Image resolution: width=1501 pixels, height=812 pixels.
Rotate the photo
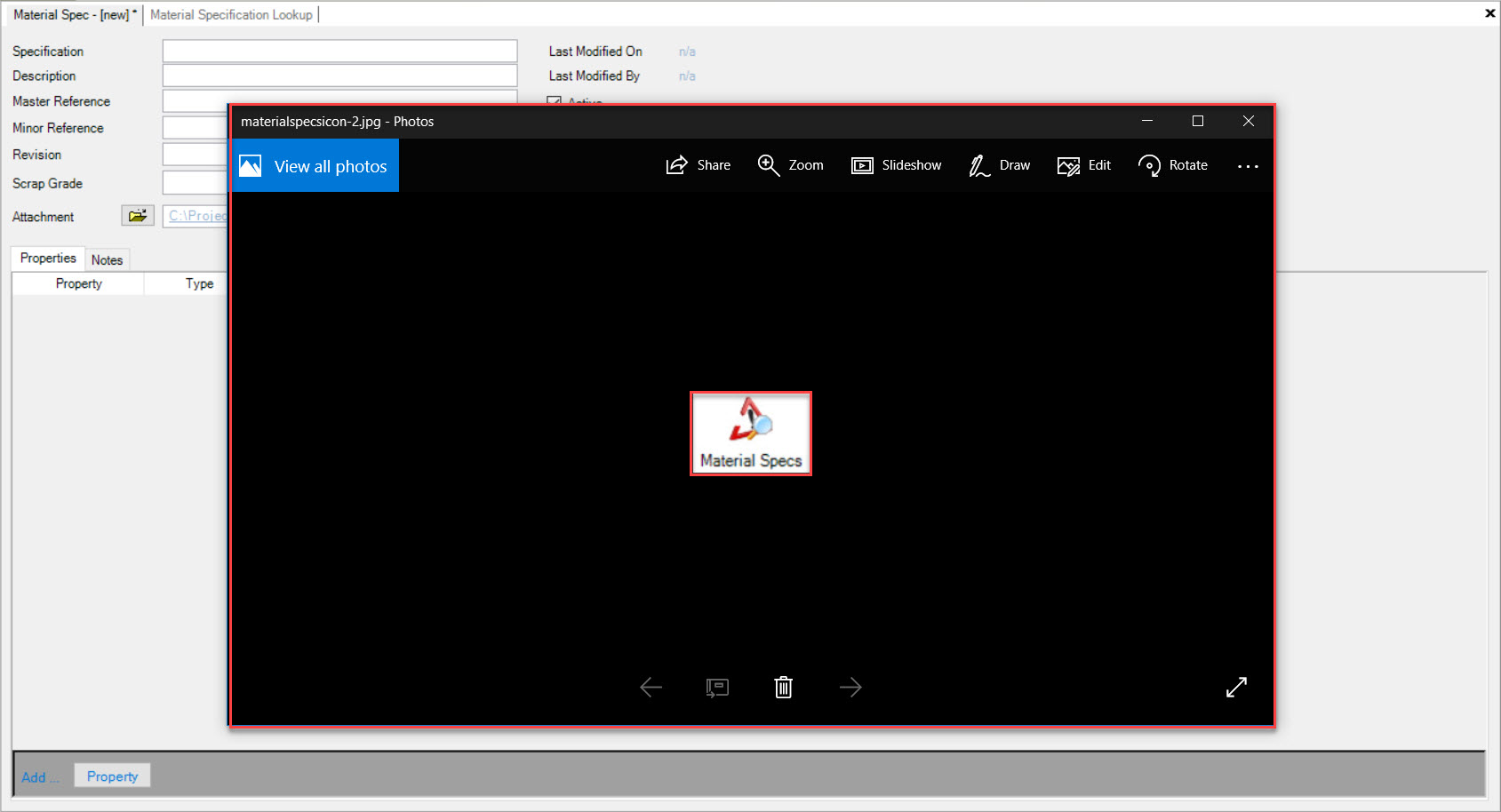[x=1172, y=165]
